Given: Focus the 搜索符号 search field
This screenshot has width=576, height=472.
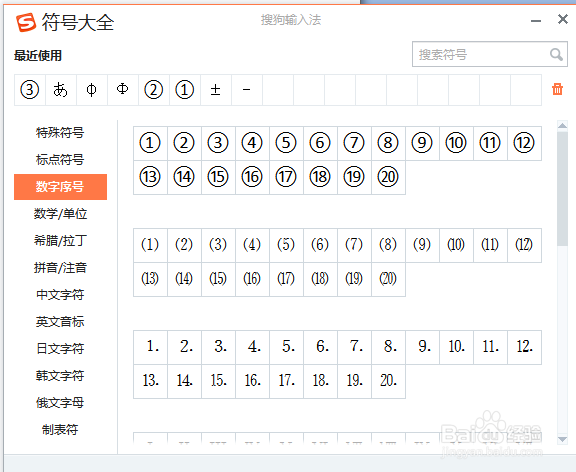Looking at the screenshot, I should pos(490,54).
